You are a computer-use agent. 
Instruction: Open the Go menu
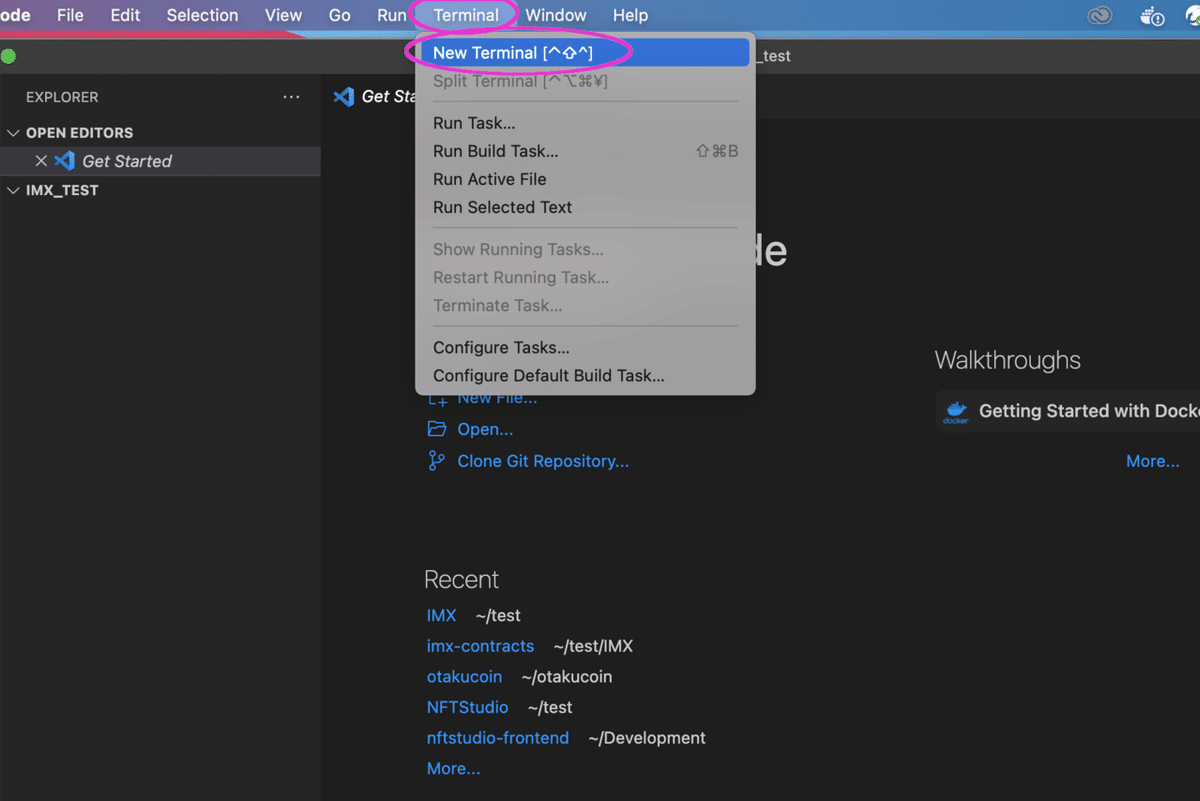[340, 15]
